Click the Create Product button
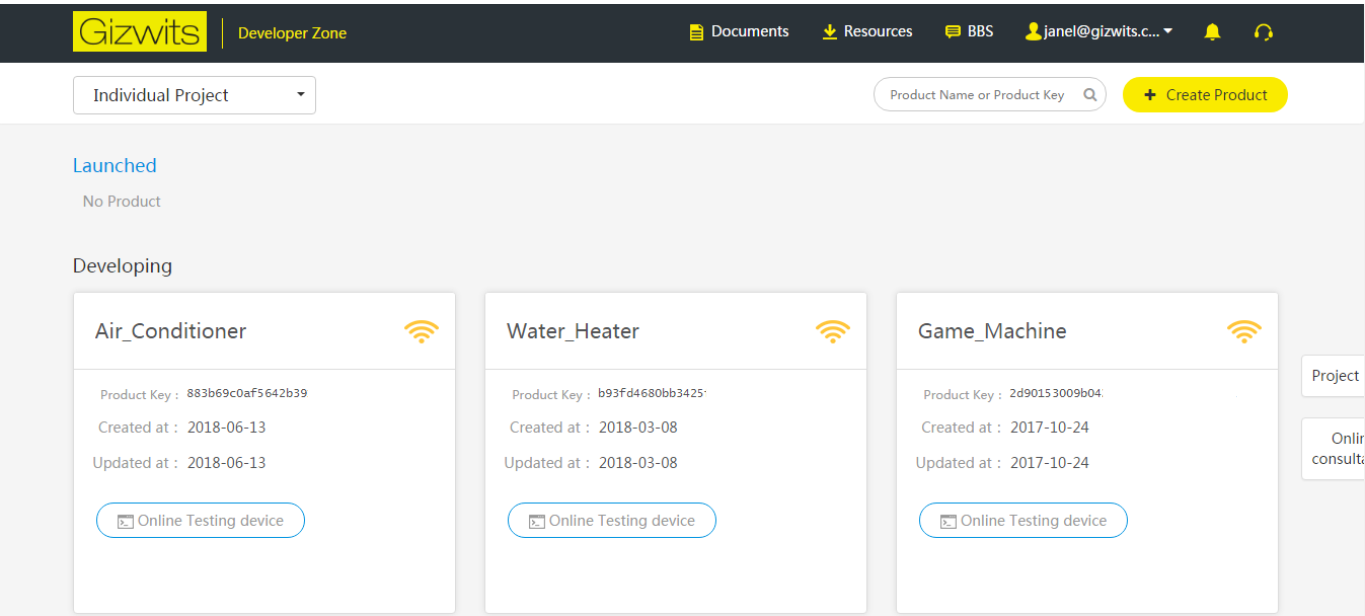Screen dimensions: 1365x616 (x=1205, y=95)
